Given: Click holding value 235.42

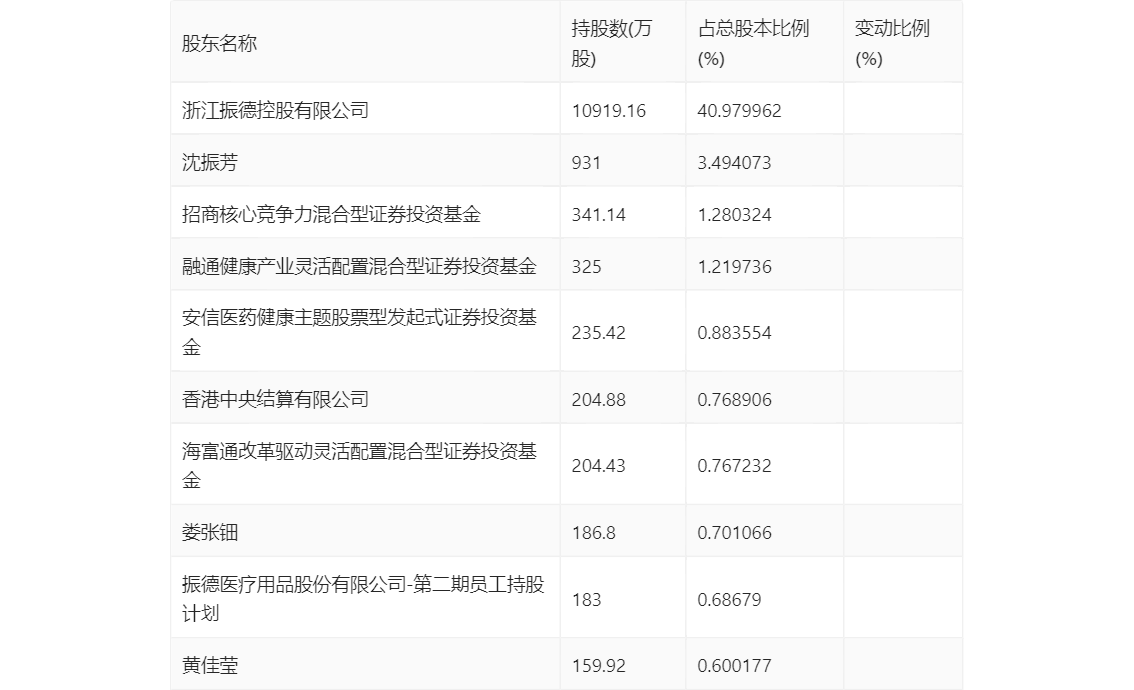Looking at the screenshot, I should pyautogui.click(x=598, y=333).
